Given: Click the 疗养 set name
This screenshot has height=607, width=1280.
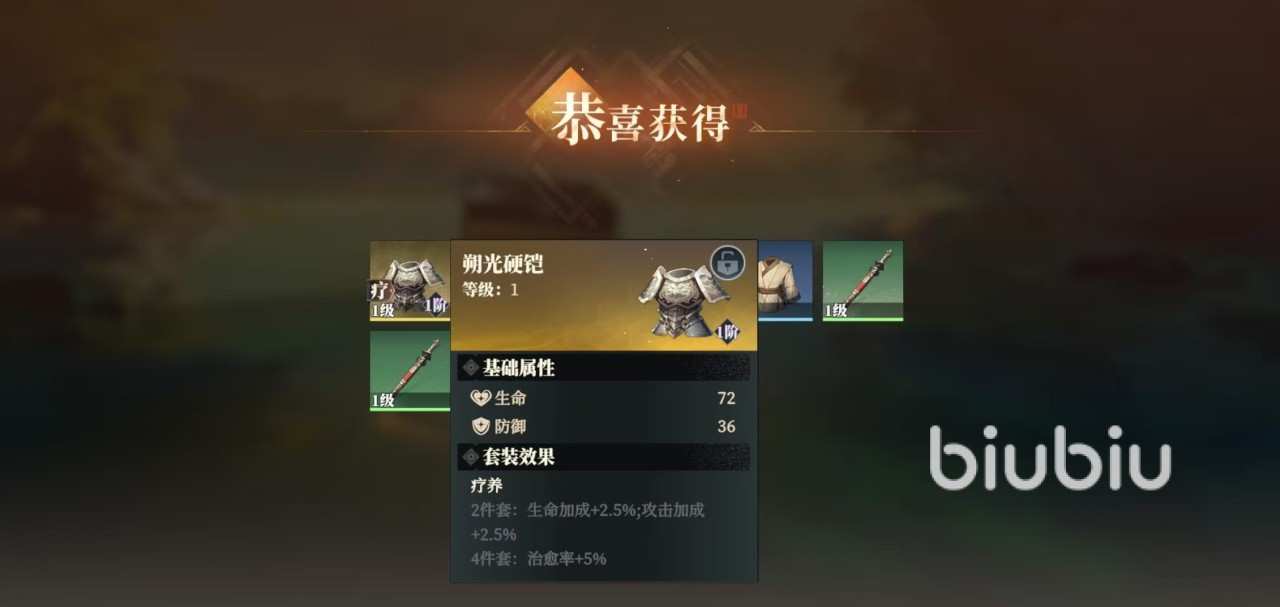Looking at the screenshot, I should tap(487, 486).
